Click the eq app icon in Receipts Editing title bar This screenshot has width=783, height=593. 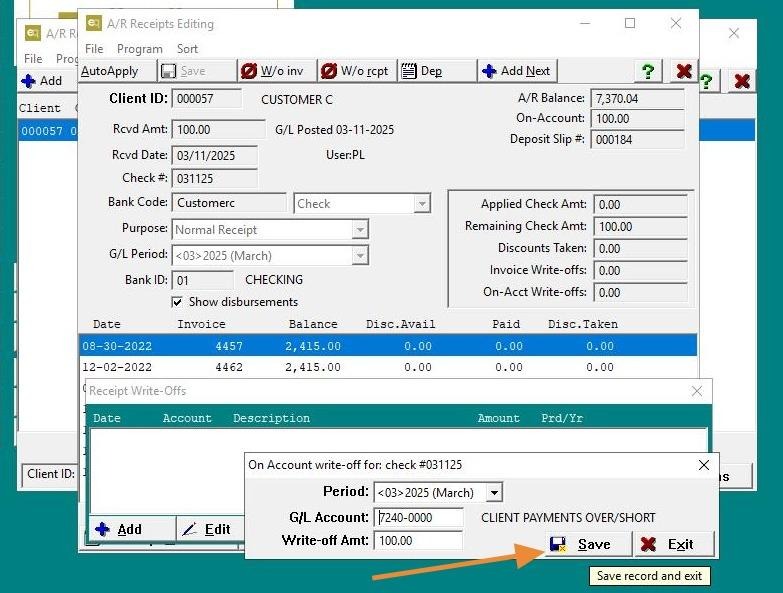click(x=94, y=23)
